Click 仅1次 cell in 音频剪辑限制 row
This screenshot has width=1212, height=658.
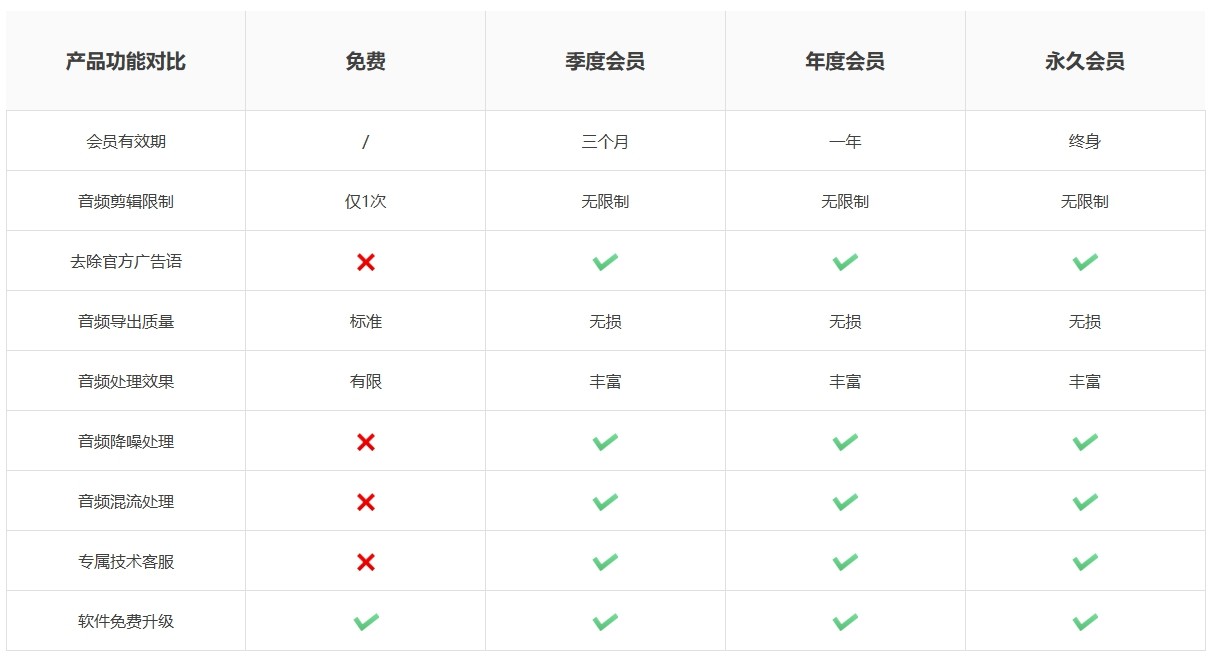pos(366,202)
